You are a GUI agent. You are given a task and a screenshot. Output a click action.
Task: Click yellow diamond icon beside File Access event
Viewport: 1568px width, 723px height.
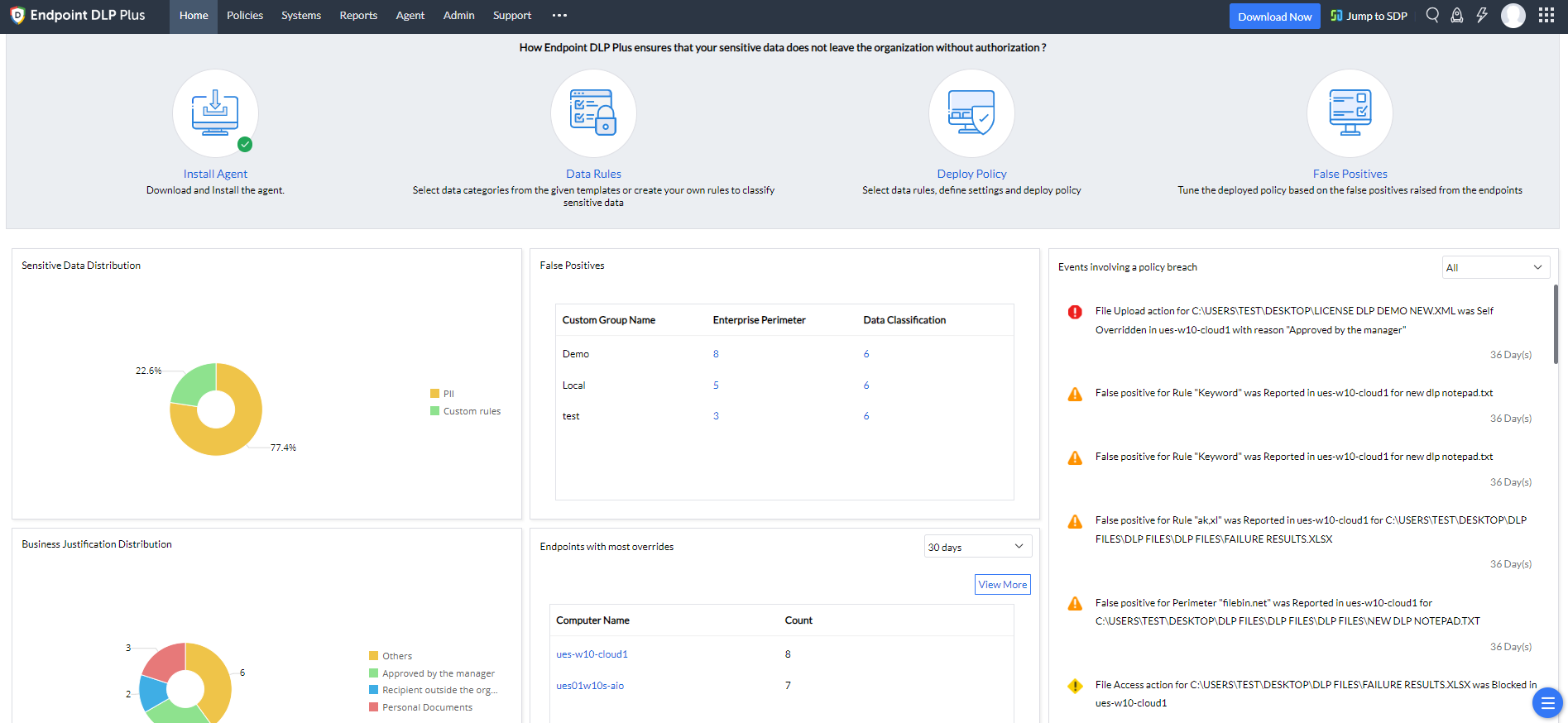pos(1075,686)
